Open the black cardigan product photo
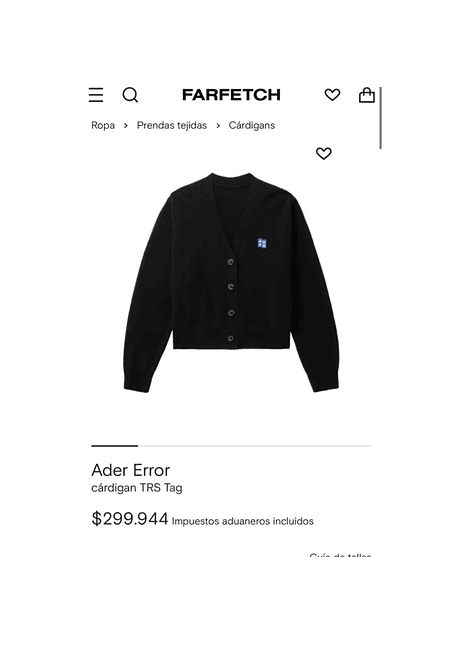 (231, 283)
